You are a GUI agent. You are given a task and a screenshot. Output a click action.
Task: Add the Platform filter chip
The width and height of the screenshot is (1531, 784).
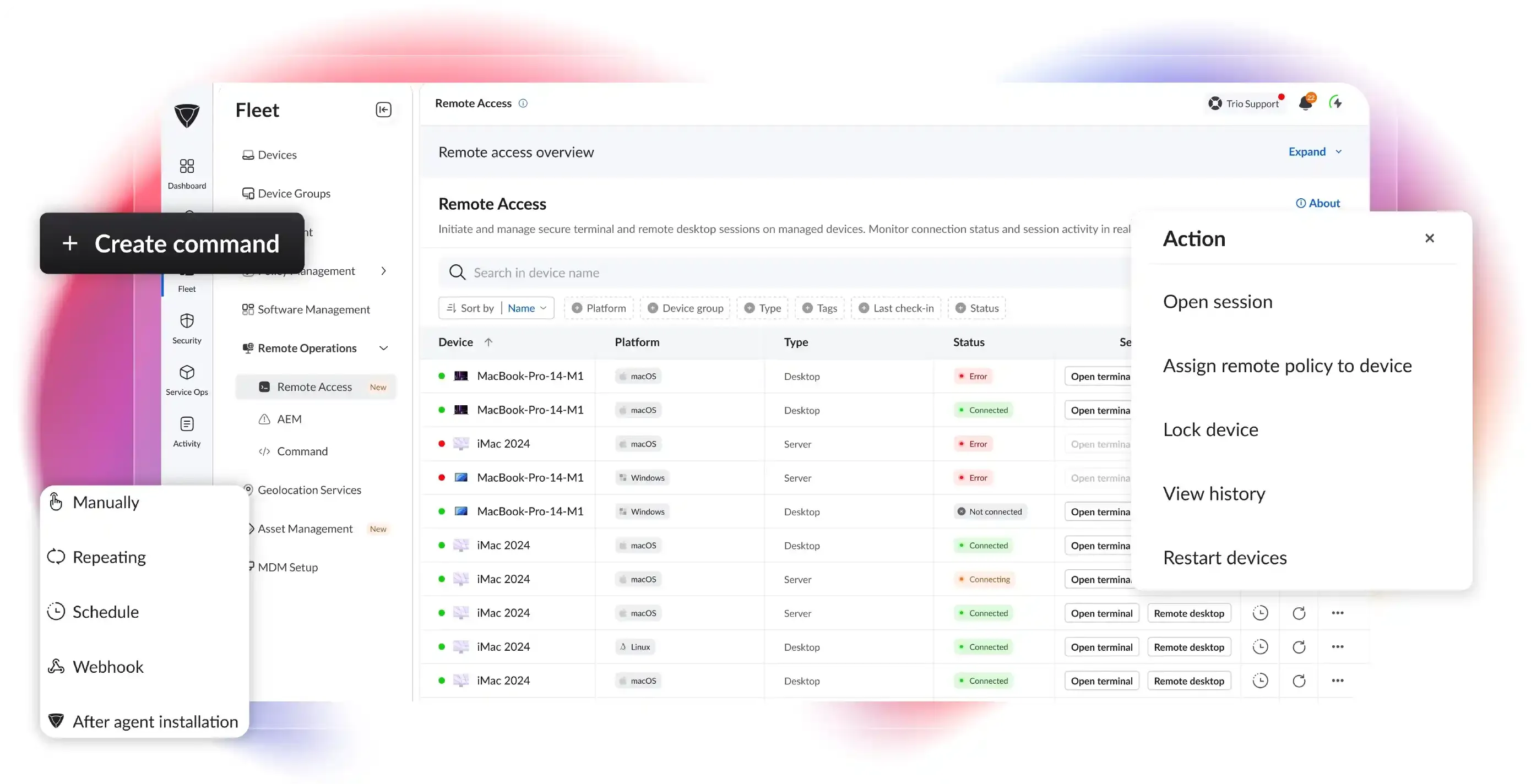click(599, 308)
